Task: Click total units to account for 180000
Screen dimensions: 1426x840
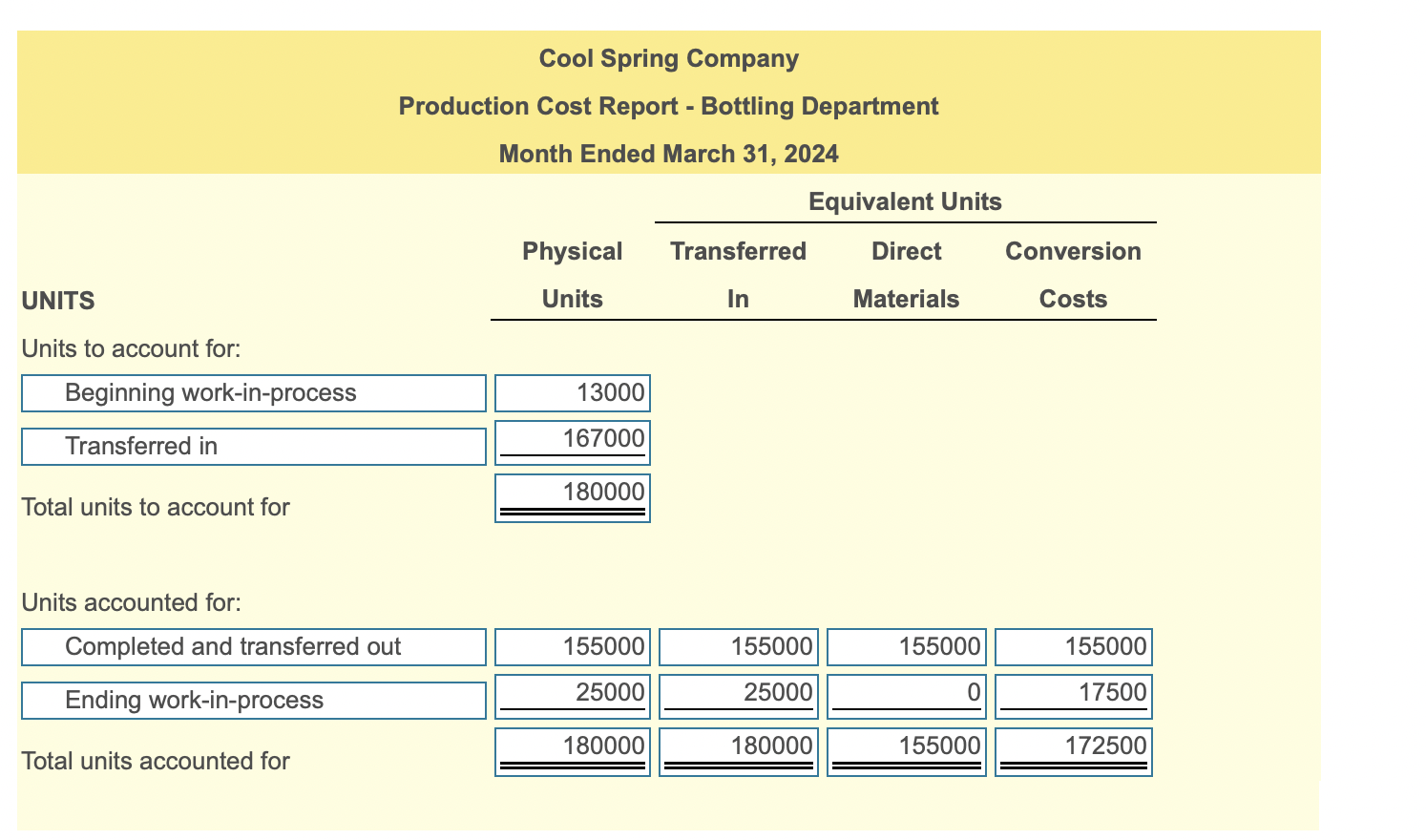Action: coord(573,498)
